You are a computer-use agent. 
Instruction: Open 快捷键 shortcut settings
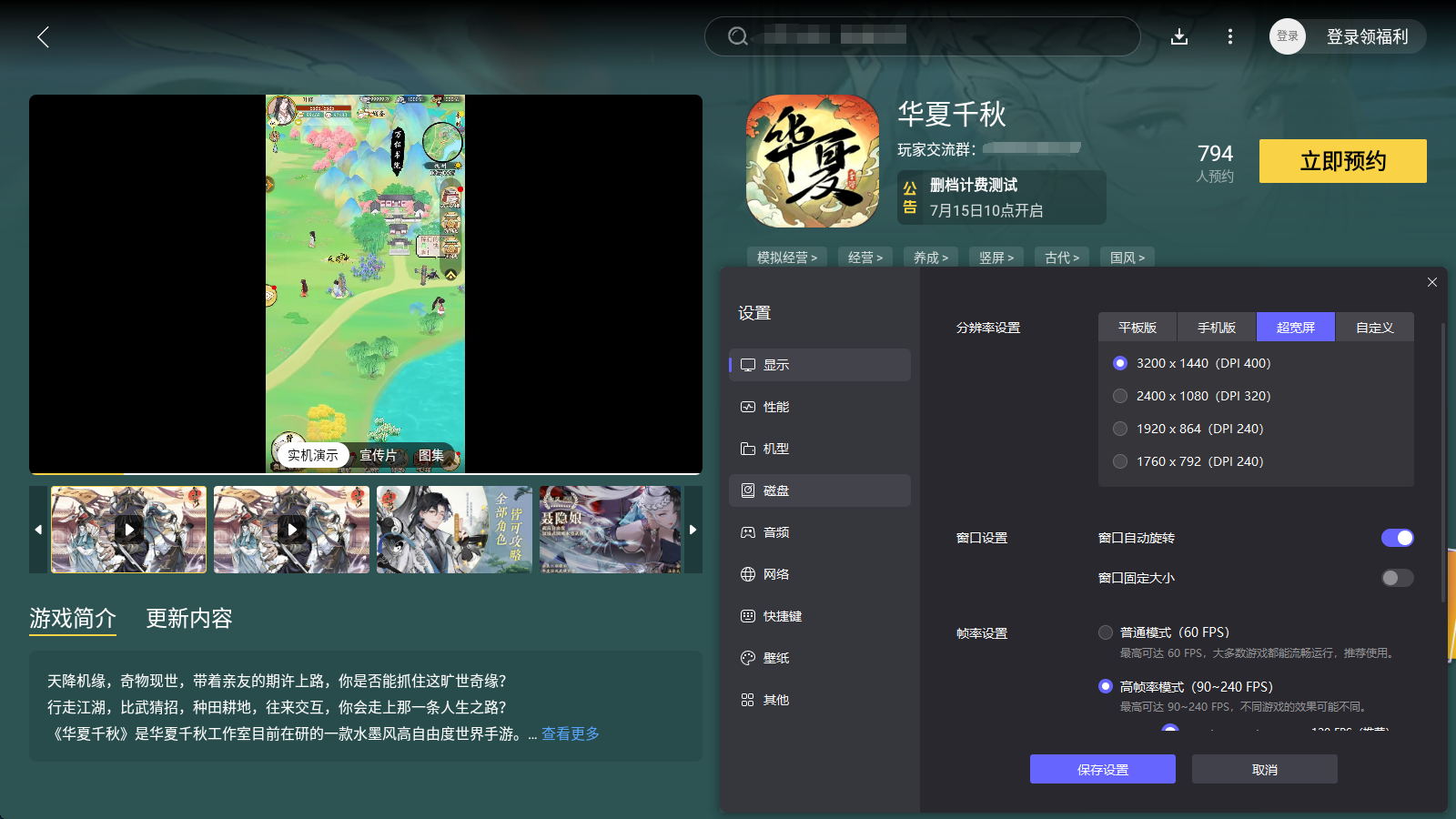pyautogui.click(x=820, y=616)
